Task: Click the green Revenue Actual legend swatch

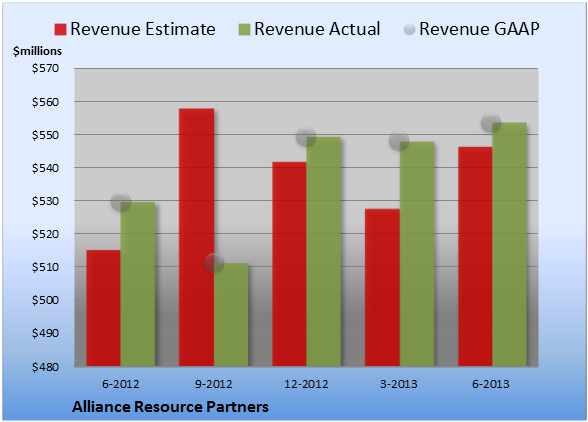Action: (x=244, y=29)
